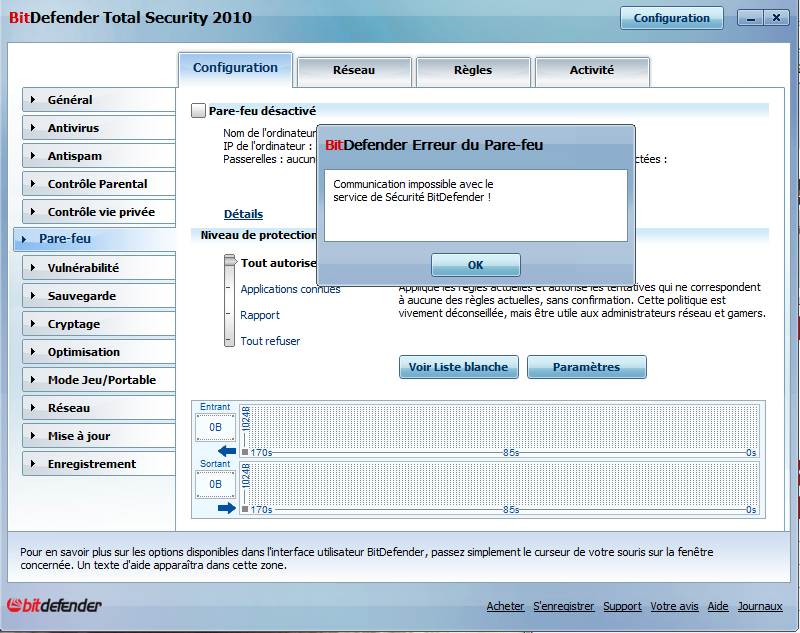The height and width of the screenshot is (633, 800).
Task: Select the Applications connues protection level
Action: point(290,289)
